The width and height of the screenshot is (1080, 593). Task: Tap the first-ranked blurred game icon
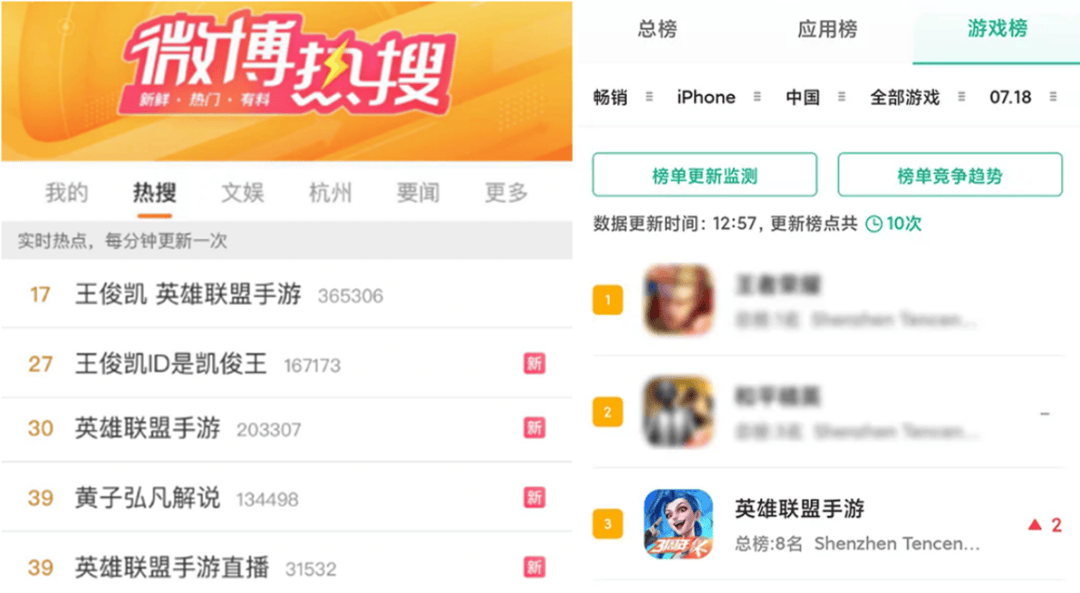pyautogui.click(x=678, y=300)
